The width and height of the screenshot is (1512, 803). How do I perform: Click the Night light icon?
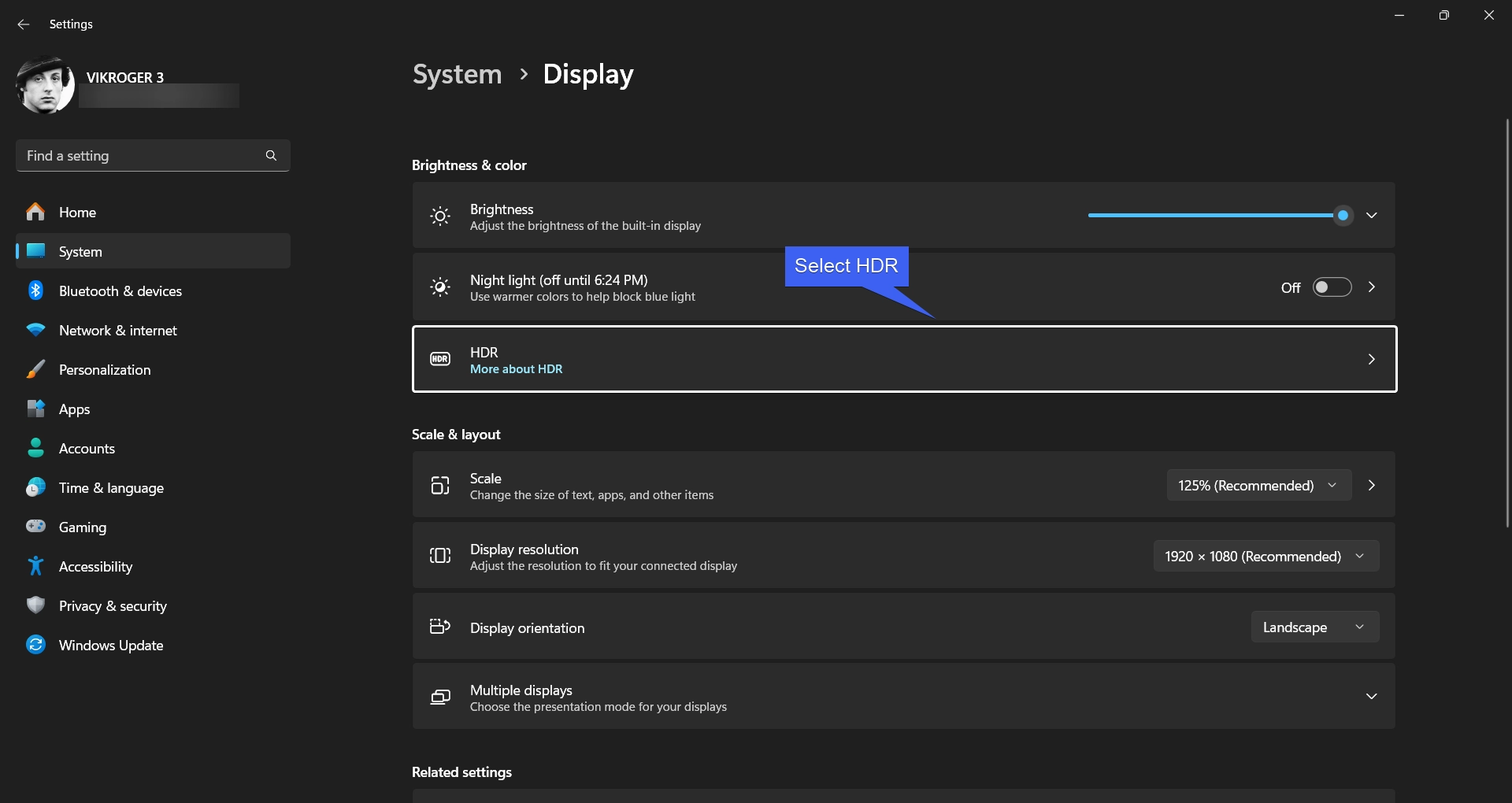pyautogui.click(x=440, y=287)
